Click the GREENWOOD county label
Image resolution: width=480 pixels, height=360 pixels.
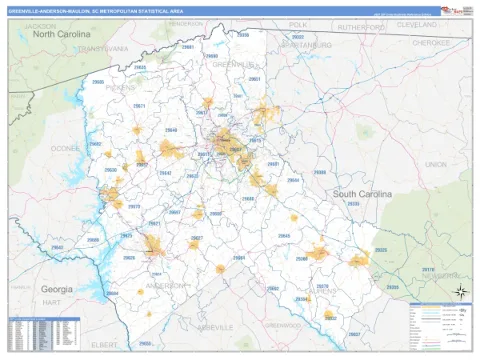tap(283, 325)
